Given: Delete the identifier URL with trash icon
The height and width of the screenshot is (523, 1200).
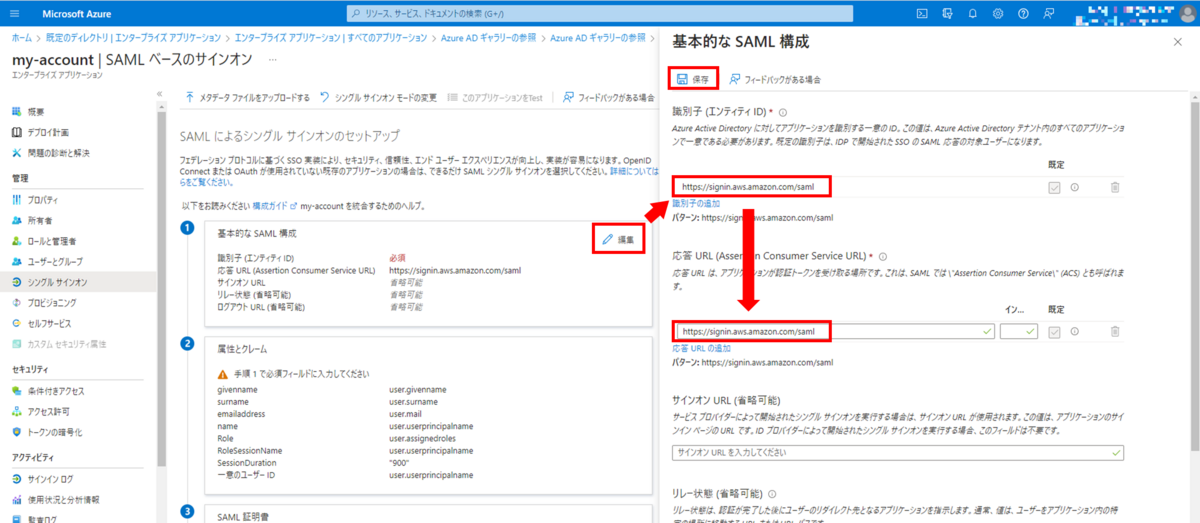Looking at the screenshot, I should [1114, 187].
